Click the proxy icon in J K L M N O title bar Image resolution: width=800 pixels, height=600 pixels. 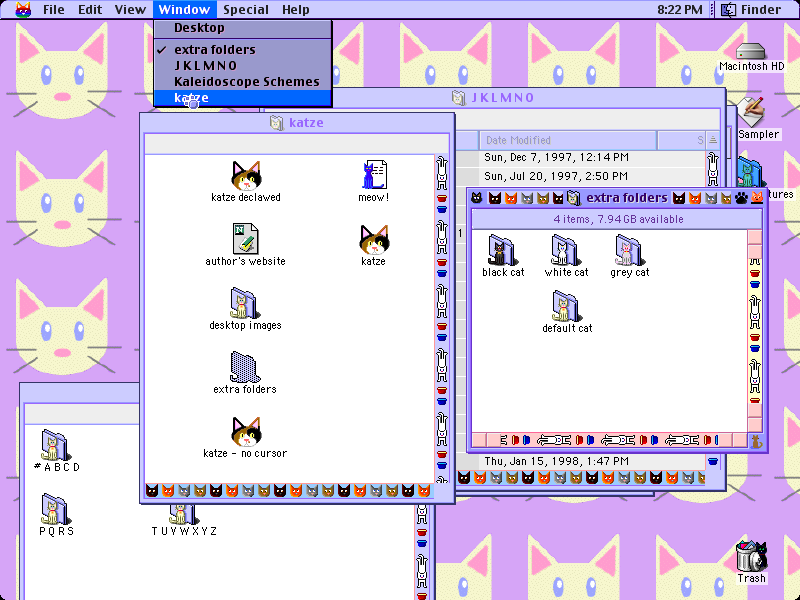(459, 97)
